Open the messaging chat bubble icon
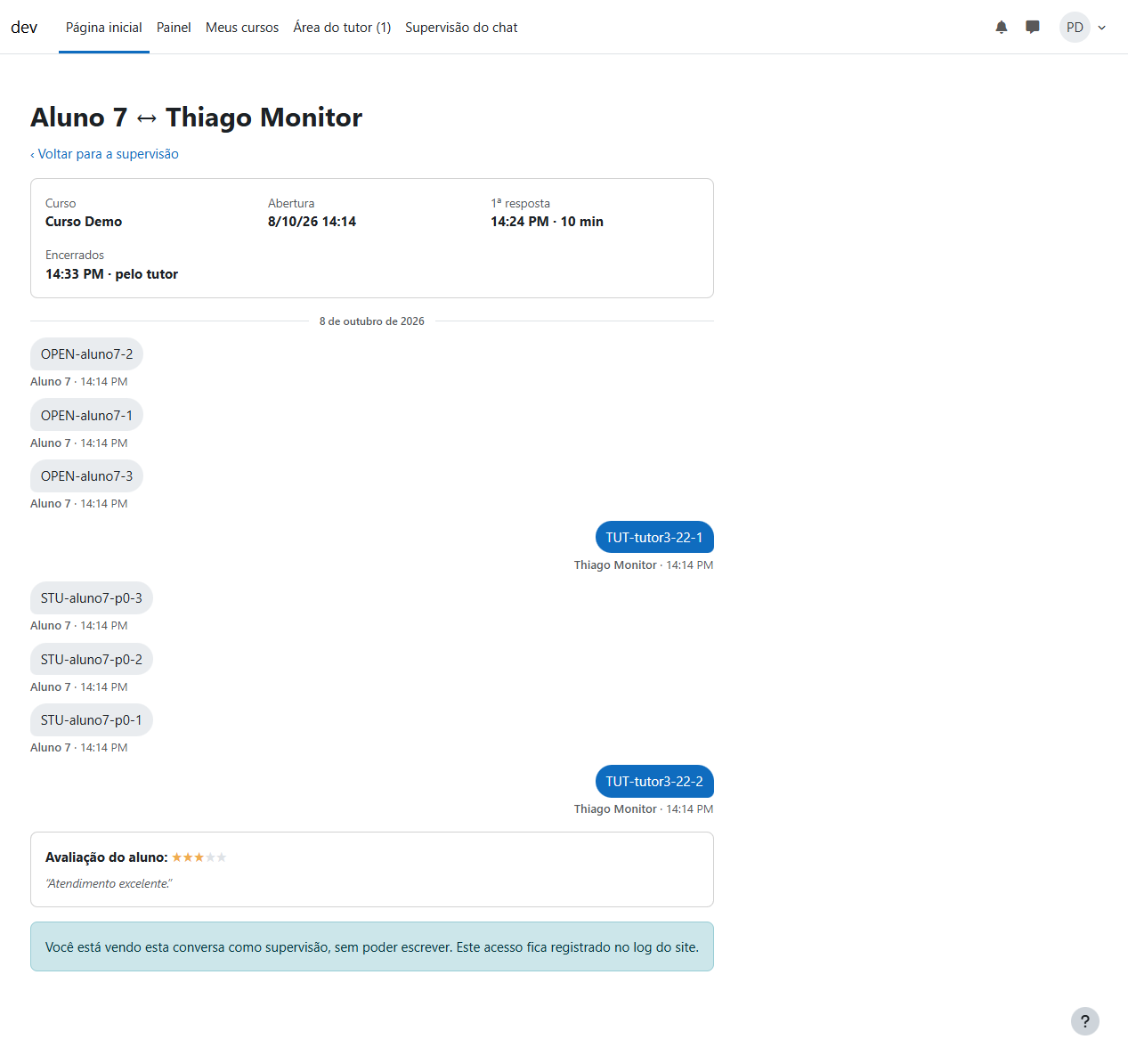Image resolution: width=1128 pixels, height=1064 pixels. (1033, 28)
